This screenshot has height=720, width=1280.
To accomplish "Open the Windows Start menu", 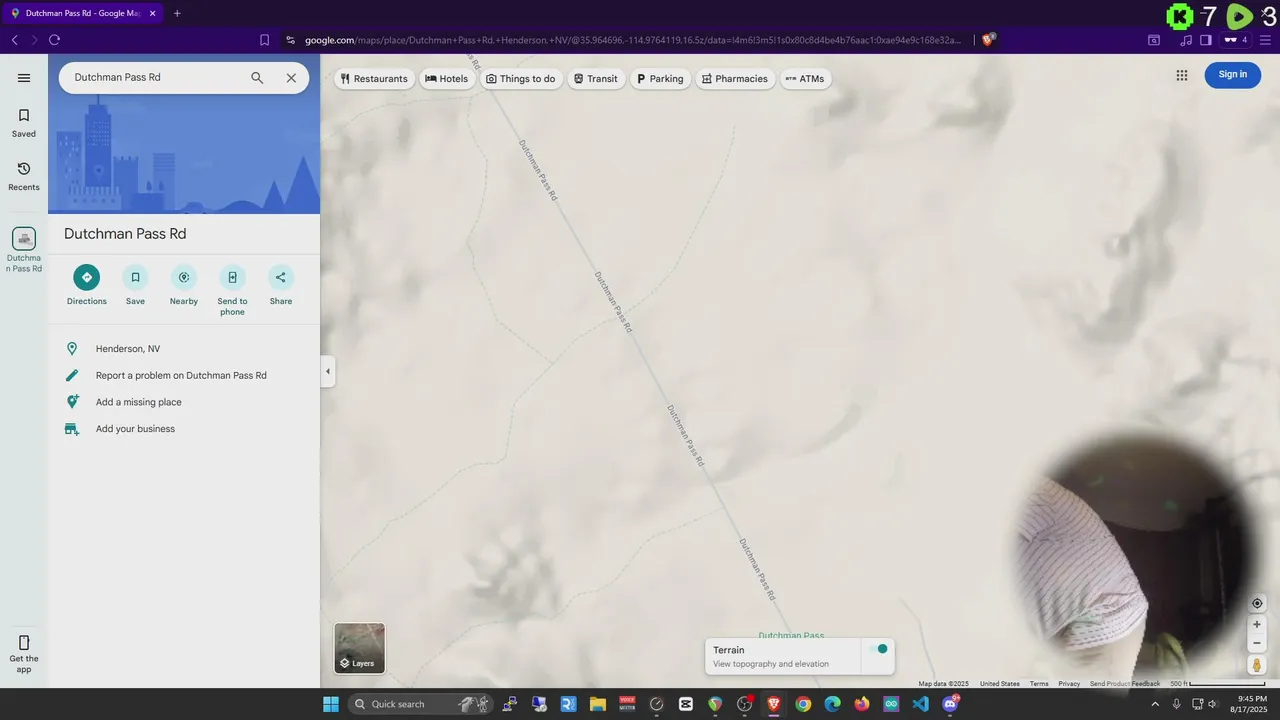I will [331, 704].
